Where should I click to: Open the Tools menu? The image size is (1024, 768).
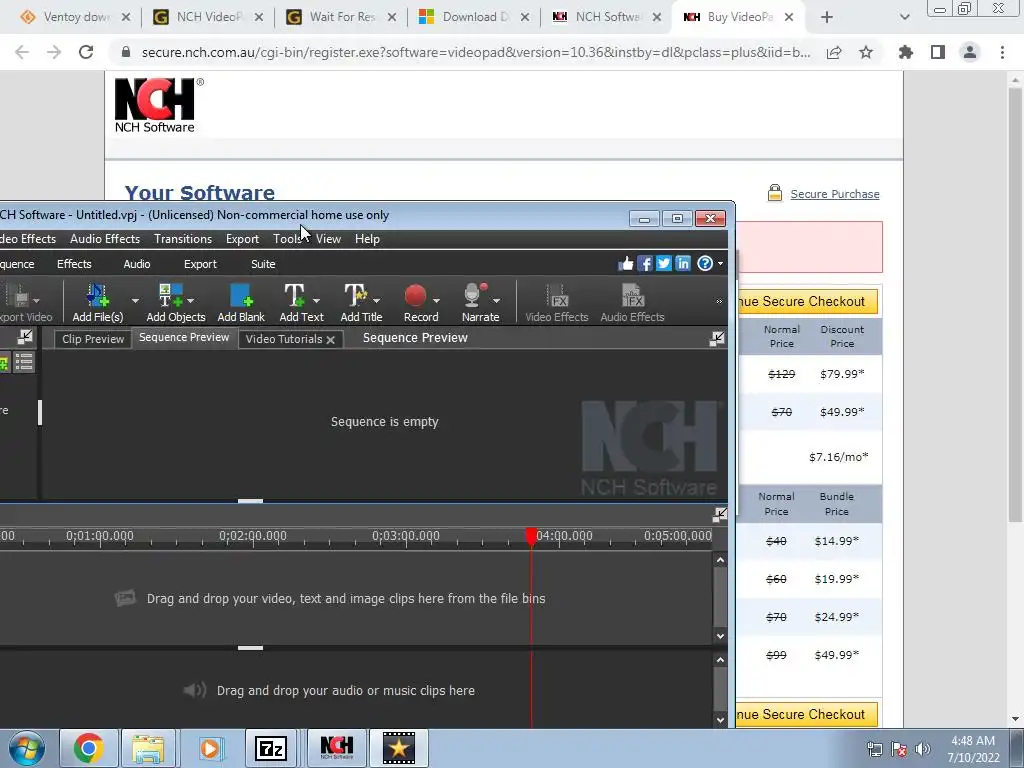click(287, 239)
